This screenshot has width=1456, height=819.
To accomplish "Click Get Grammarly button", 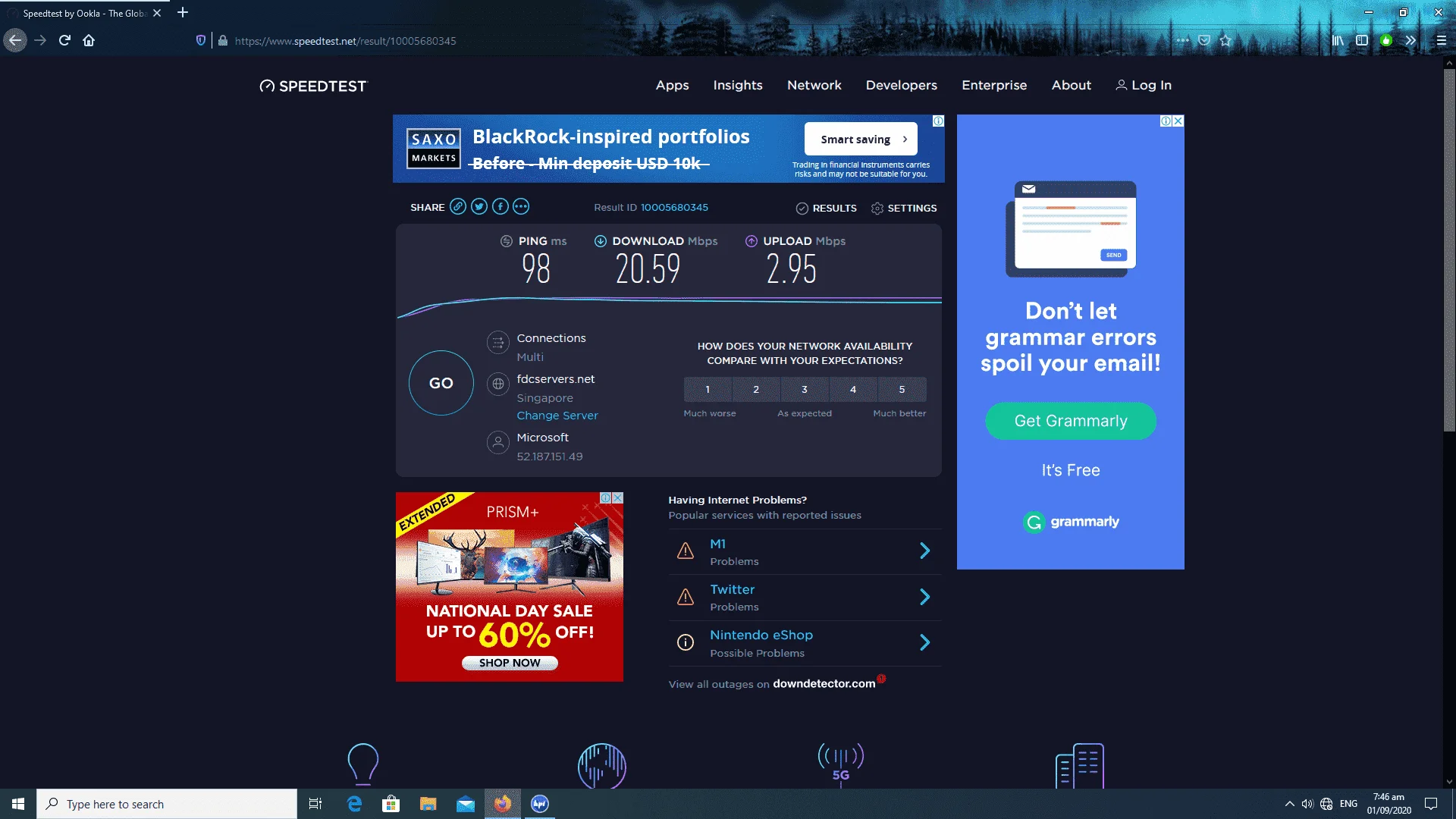I will [x=1071, y=421].
